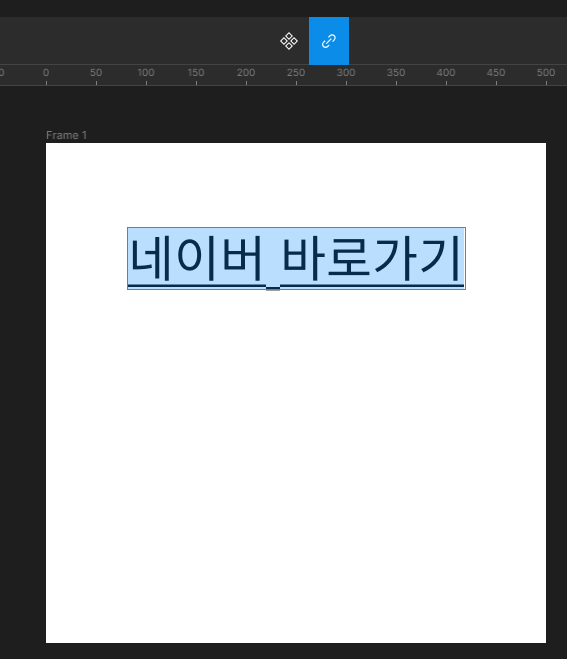Click the ruler mark labeled 250
Image resolution: width=567 pixels, height=659 pixels.
click(296, 73)
